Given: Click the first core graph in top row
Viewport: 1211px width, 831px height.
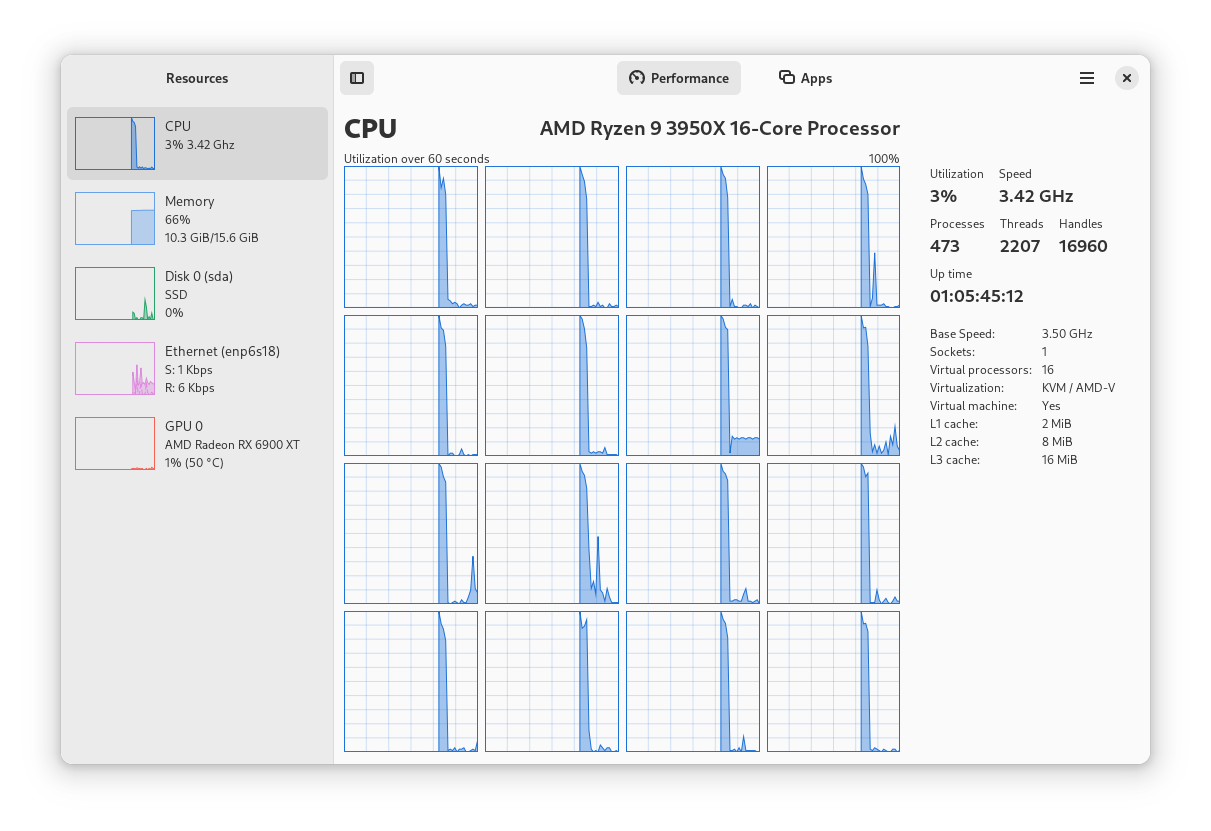Looking at the screenshot, I should point(411,237).
